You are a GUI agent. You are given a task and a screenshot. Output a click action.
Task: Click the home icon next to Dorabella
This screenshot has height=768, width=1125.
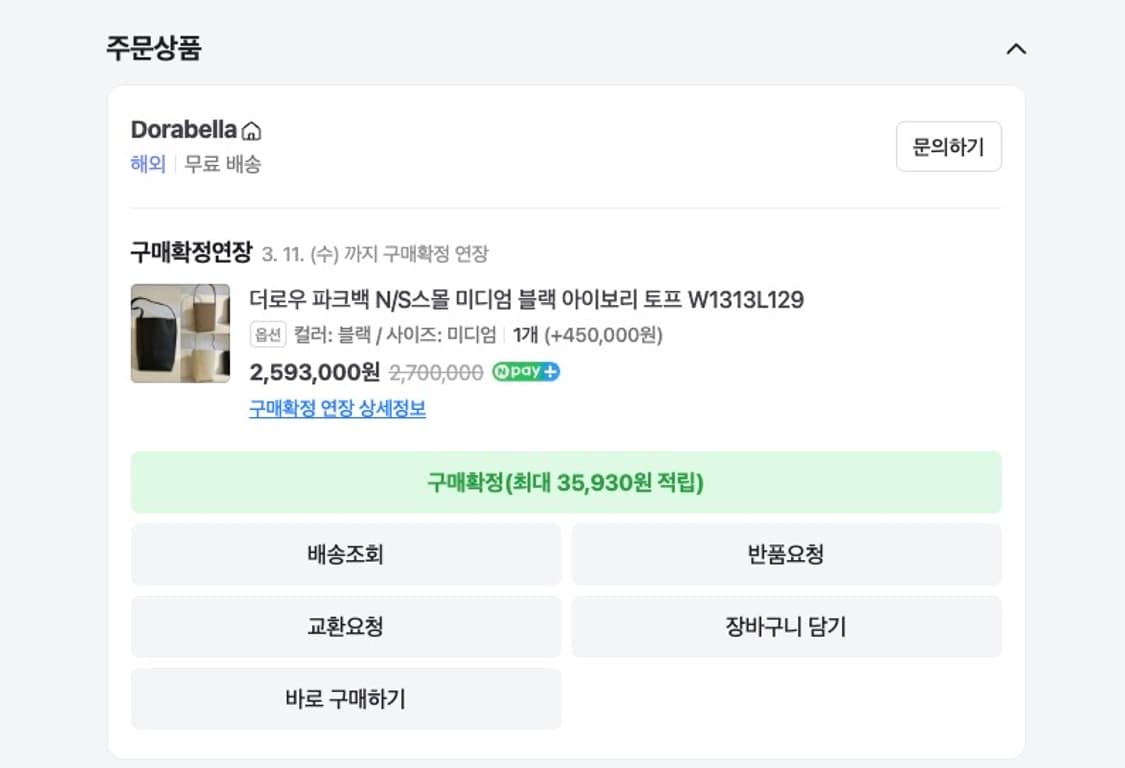pos(255,128)
